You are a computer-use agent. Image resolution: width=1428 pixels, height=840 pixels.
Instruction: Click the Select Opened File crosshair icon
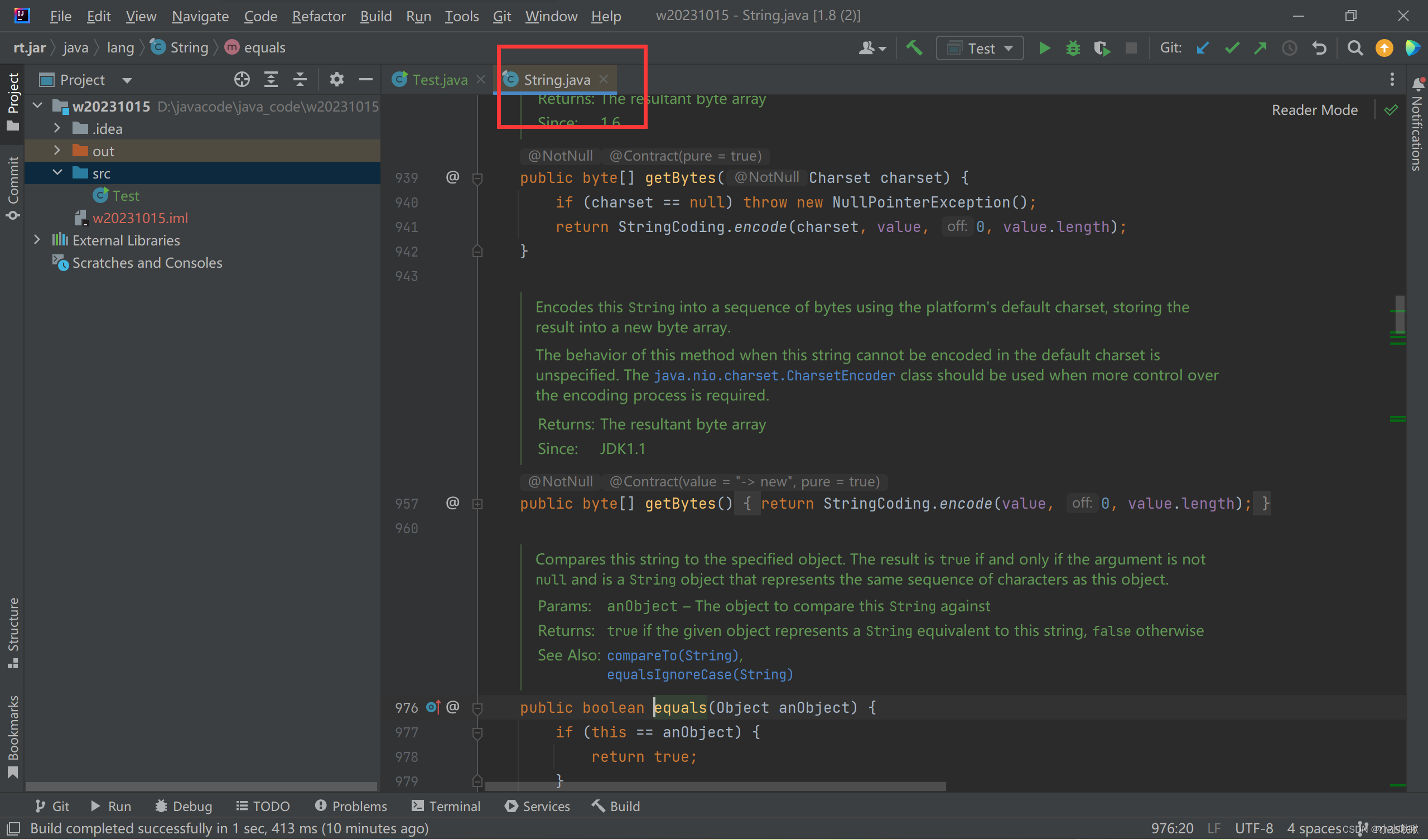click(x=242, y=80)
